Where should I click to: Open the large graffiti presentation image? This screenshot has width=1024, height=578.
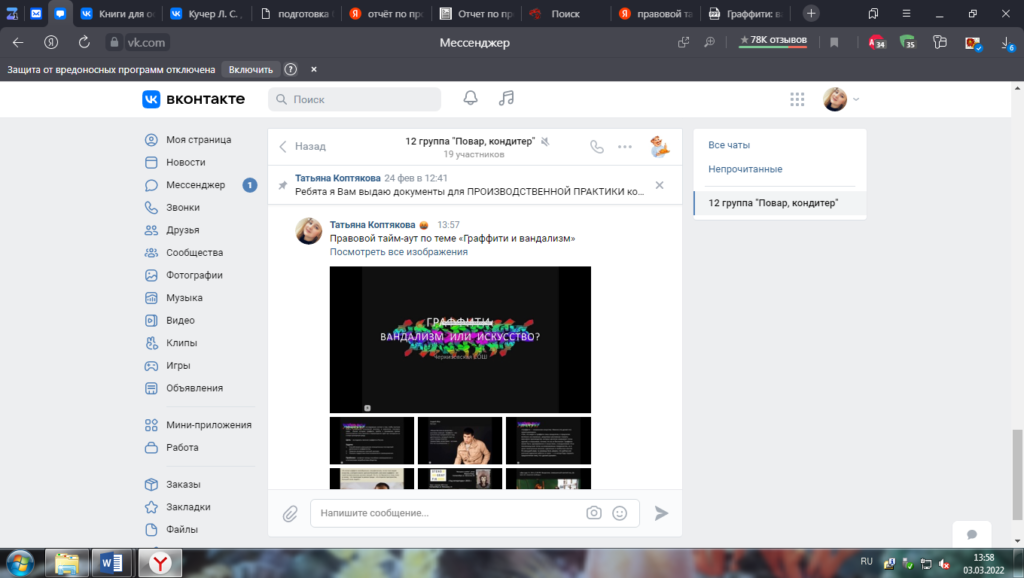(x=460, y=339)
